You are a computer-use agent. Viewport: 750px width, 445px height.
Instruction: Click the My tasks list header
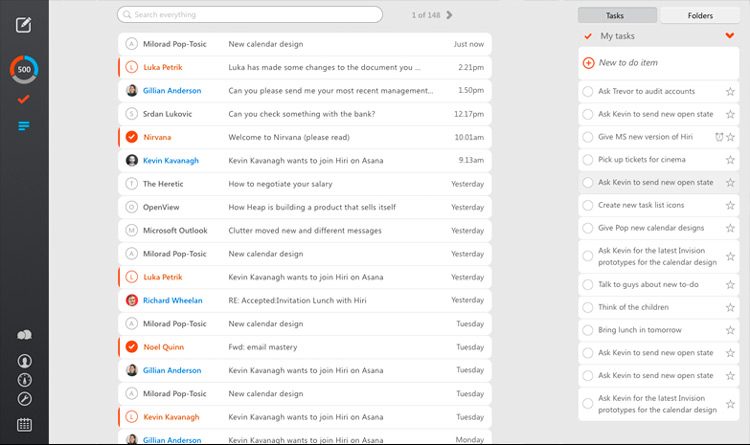(x=659, y=36)
